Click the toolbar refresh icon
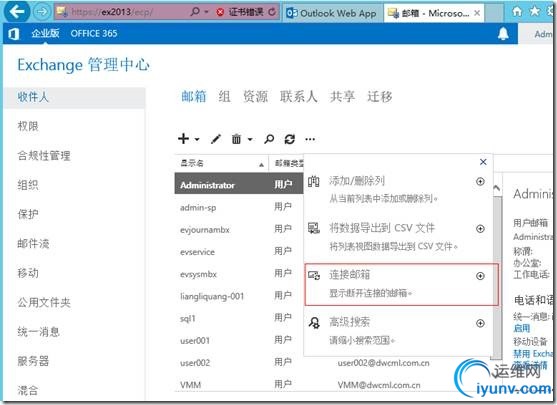The image size is (557, 405). [x=290, y=139]
